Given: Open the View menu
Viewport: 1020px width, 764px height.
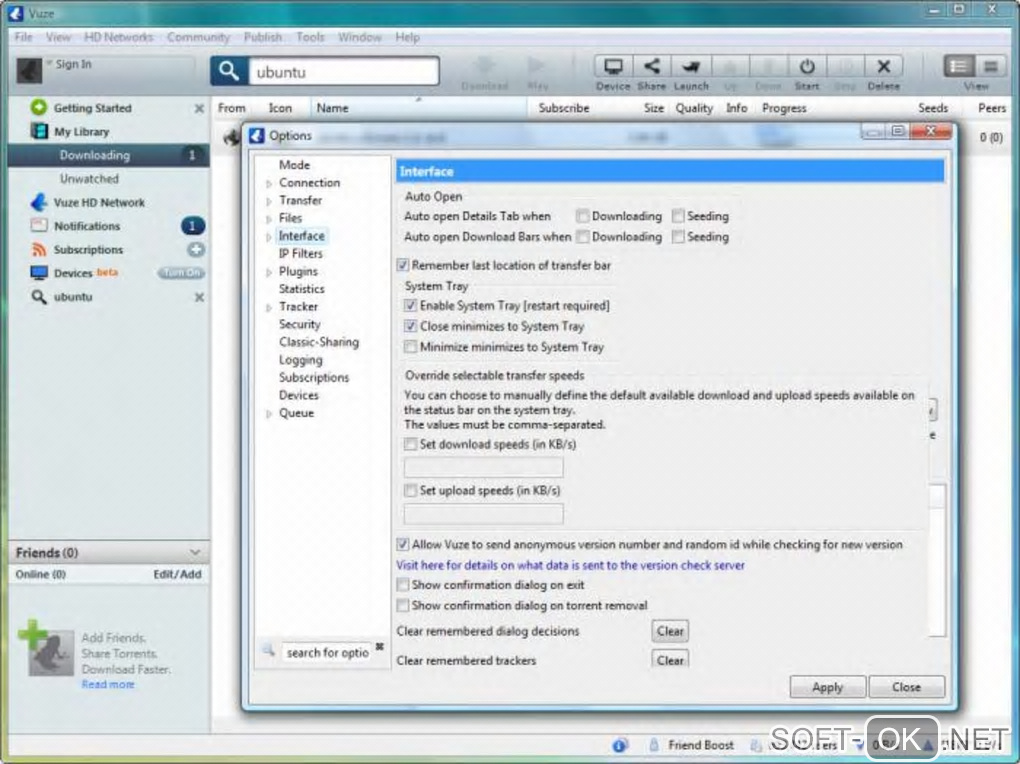Looking at the screenshot, I should 58,37.
